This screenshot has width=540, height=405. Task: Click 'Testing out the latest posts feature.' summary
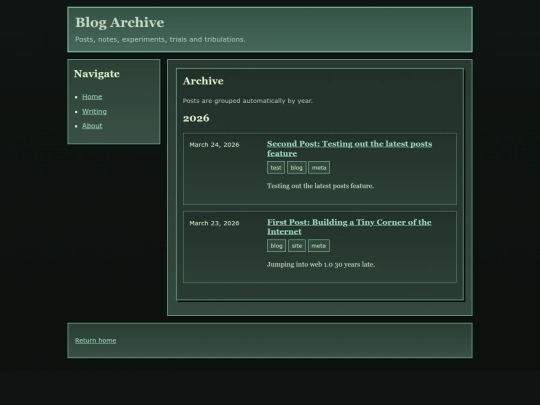(320, 186)
